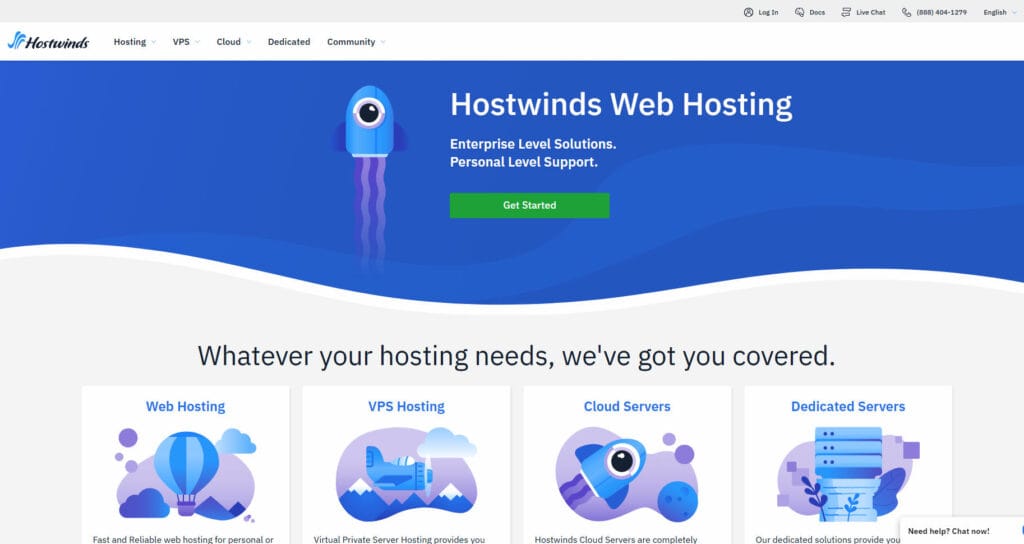Click the Live Chat icon

tap(846, 12)
